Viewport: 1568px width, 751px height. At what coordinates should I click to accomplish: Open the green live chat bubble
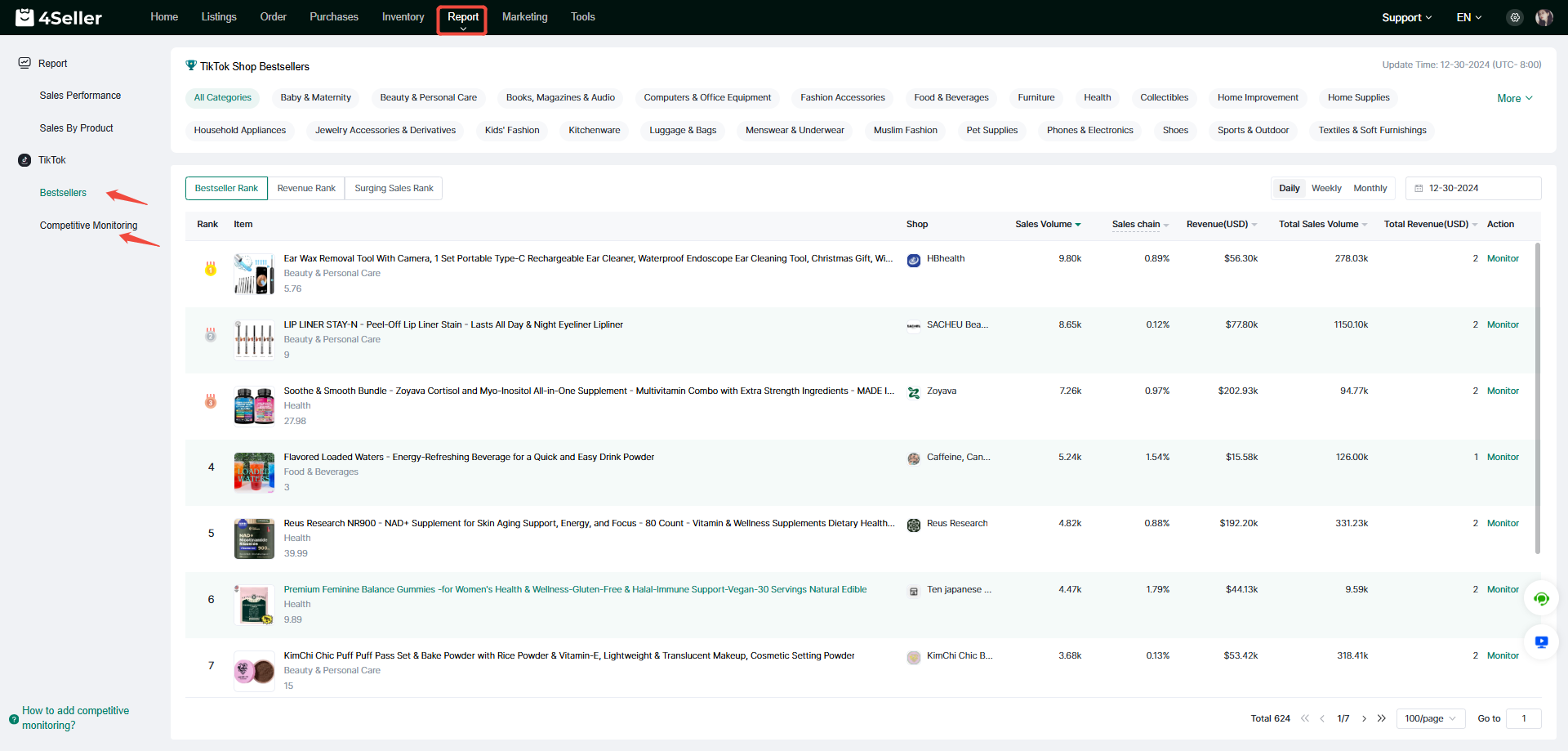click(x=1541, y=599)
